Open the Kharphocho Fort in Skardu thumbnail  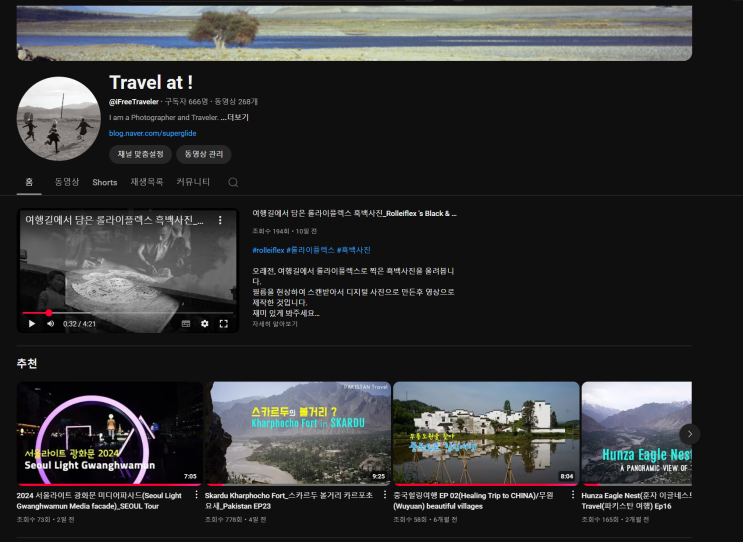point(298,434)
